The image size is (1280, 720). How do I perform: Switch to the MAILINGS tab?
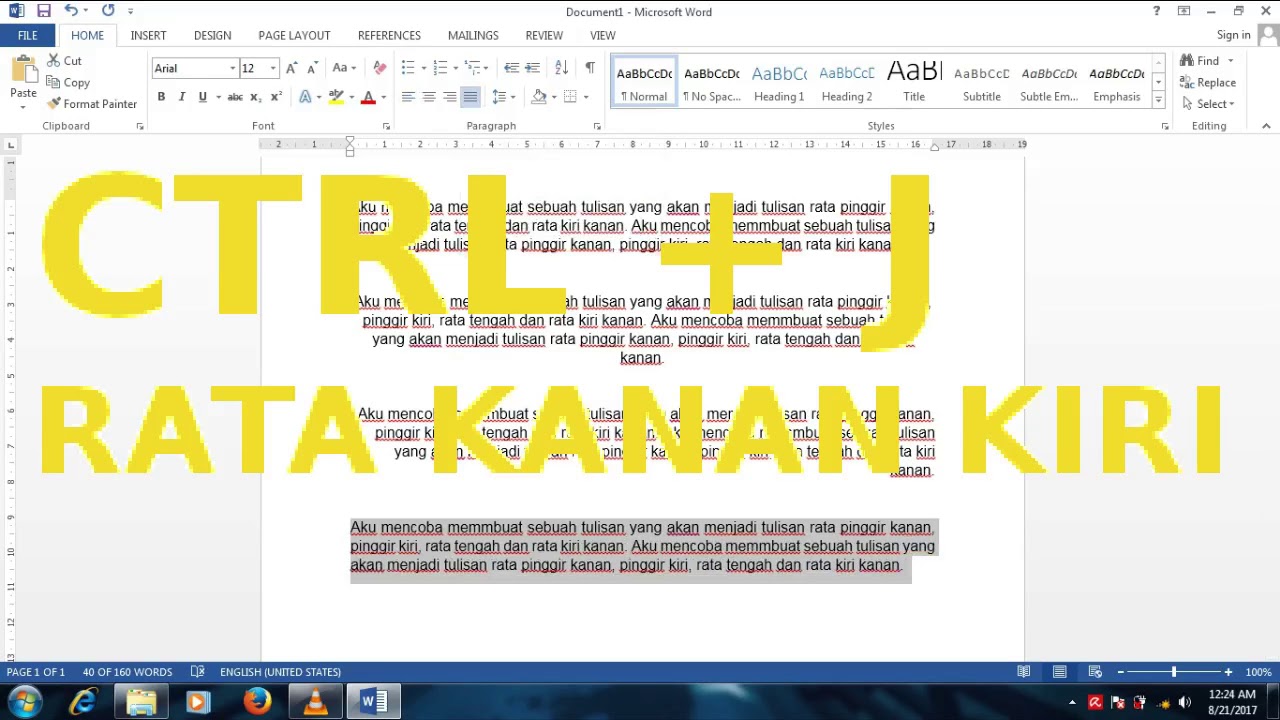(473, 35)
